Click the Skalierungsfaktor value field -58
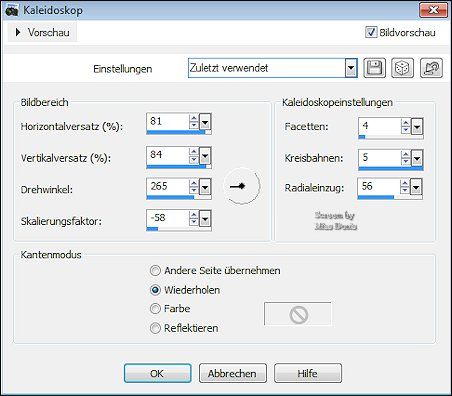Screen dimensions: 452x396 tap(167, 219)
